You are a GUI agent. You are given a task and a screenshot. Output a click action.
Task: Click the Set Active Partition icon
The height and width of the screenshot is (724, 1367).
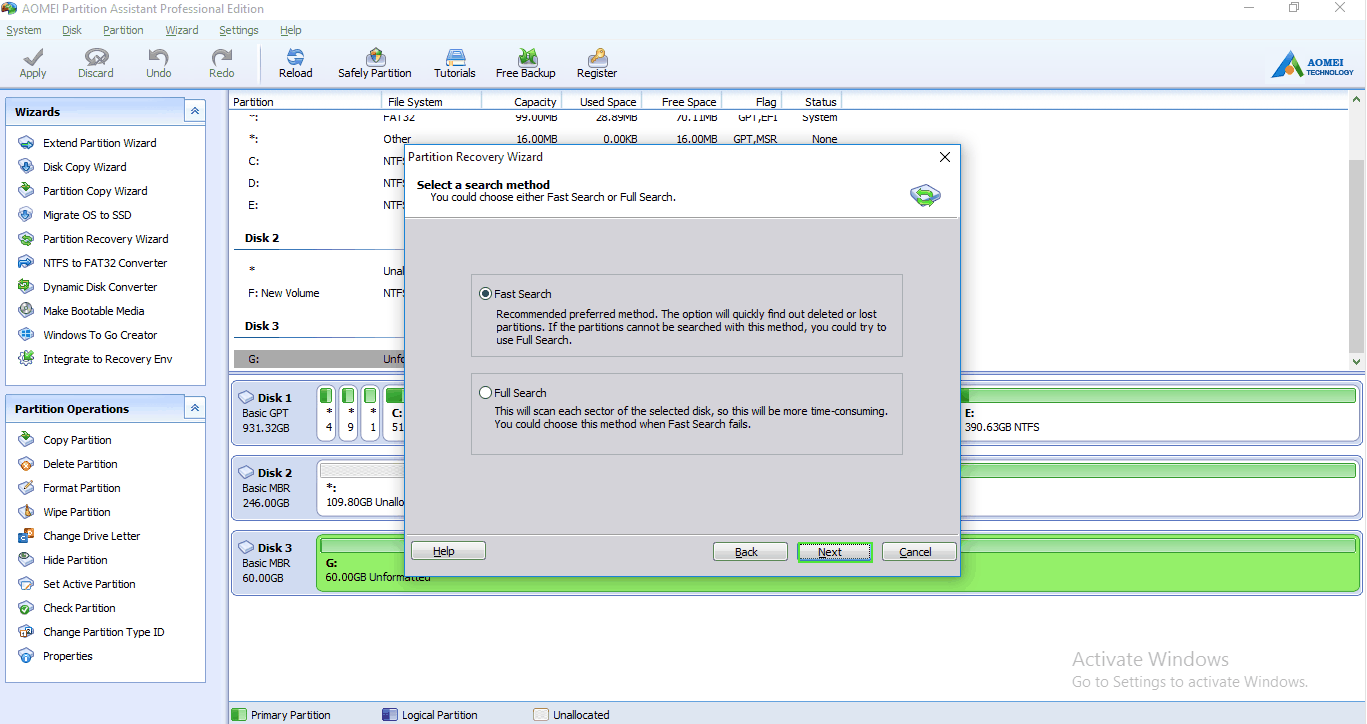coord(26,584)
